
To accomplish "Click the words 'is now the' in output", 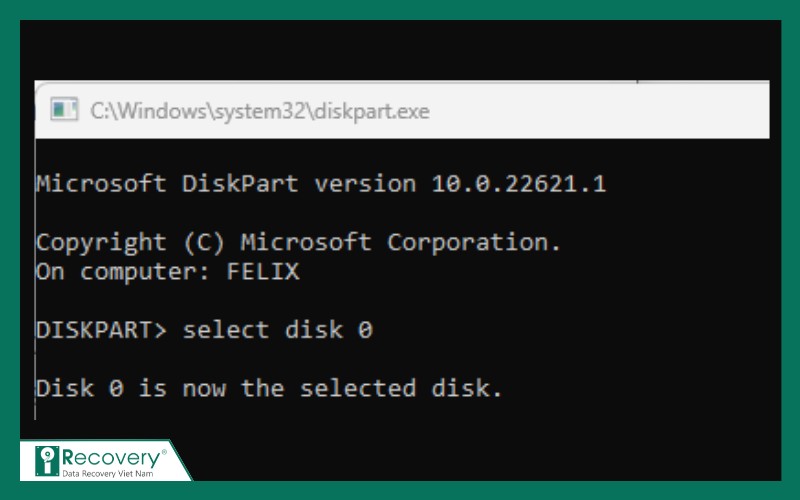I will [211, 388].
